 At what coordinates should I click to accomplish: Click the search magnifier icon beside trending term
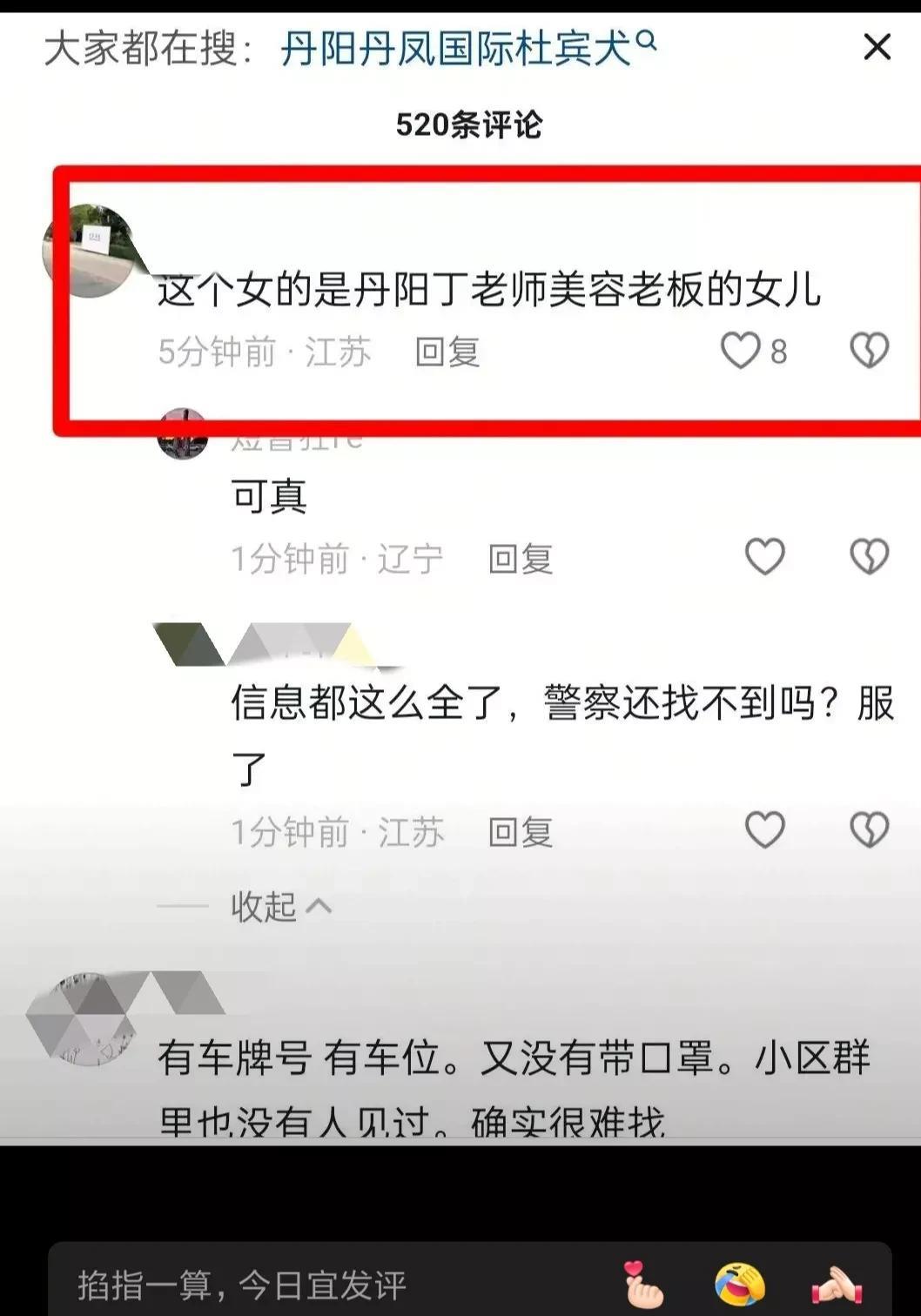pos(646,40)
